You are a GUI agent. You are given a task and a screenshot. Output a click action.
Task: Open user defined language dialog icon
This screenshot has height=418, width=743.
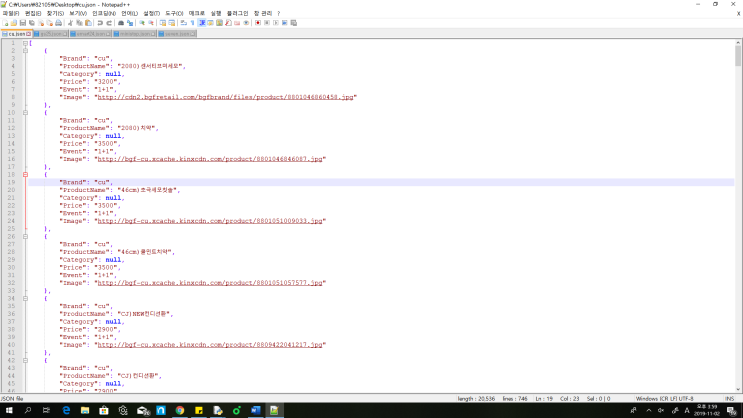pyautogui.click(x=210, y=23)
